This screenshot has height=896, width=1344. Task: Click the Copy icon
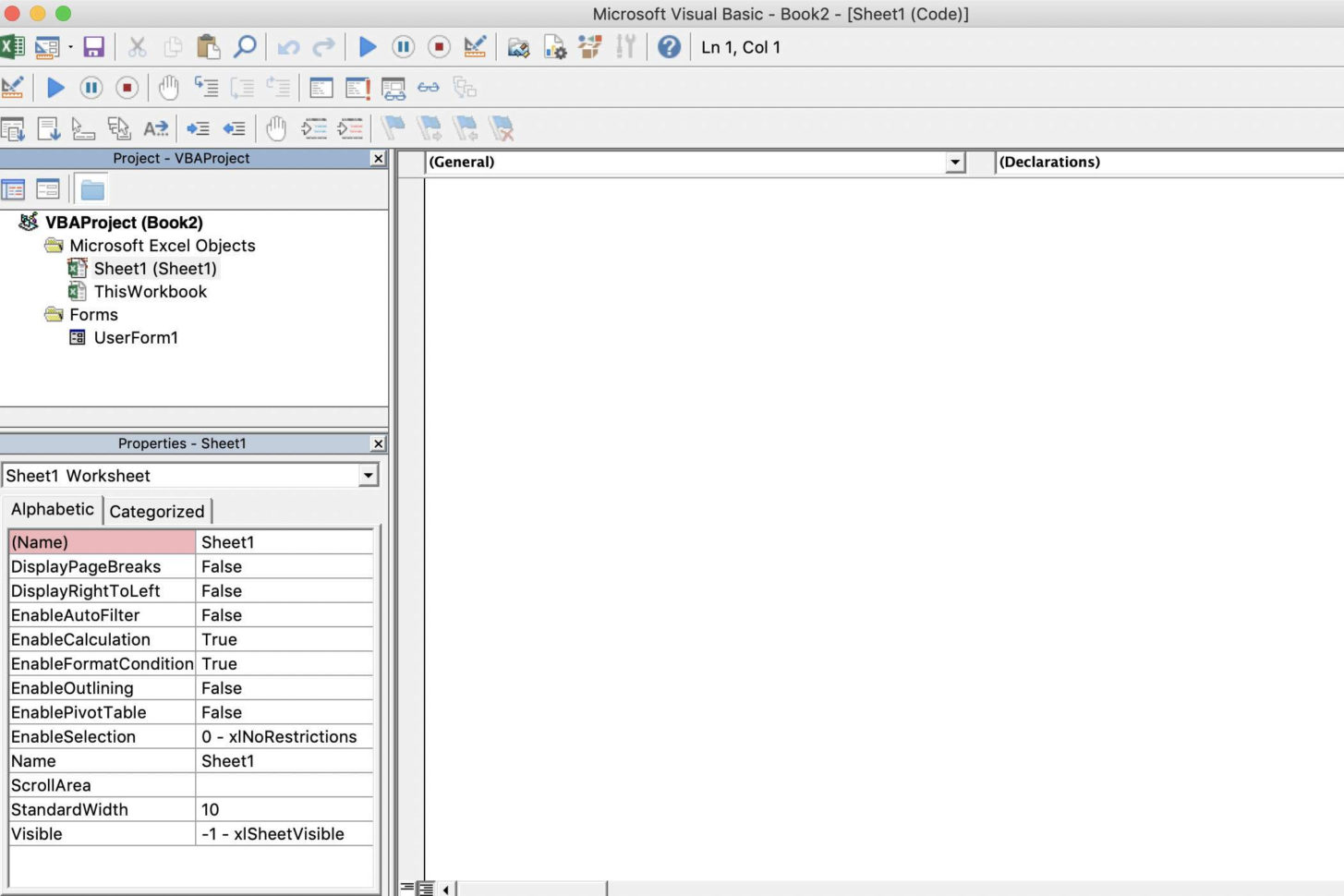(x=173, y=46)
